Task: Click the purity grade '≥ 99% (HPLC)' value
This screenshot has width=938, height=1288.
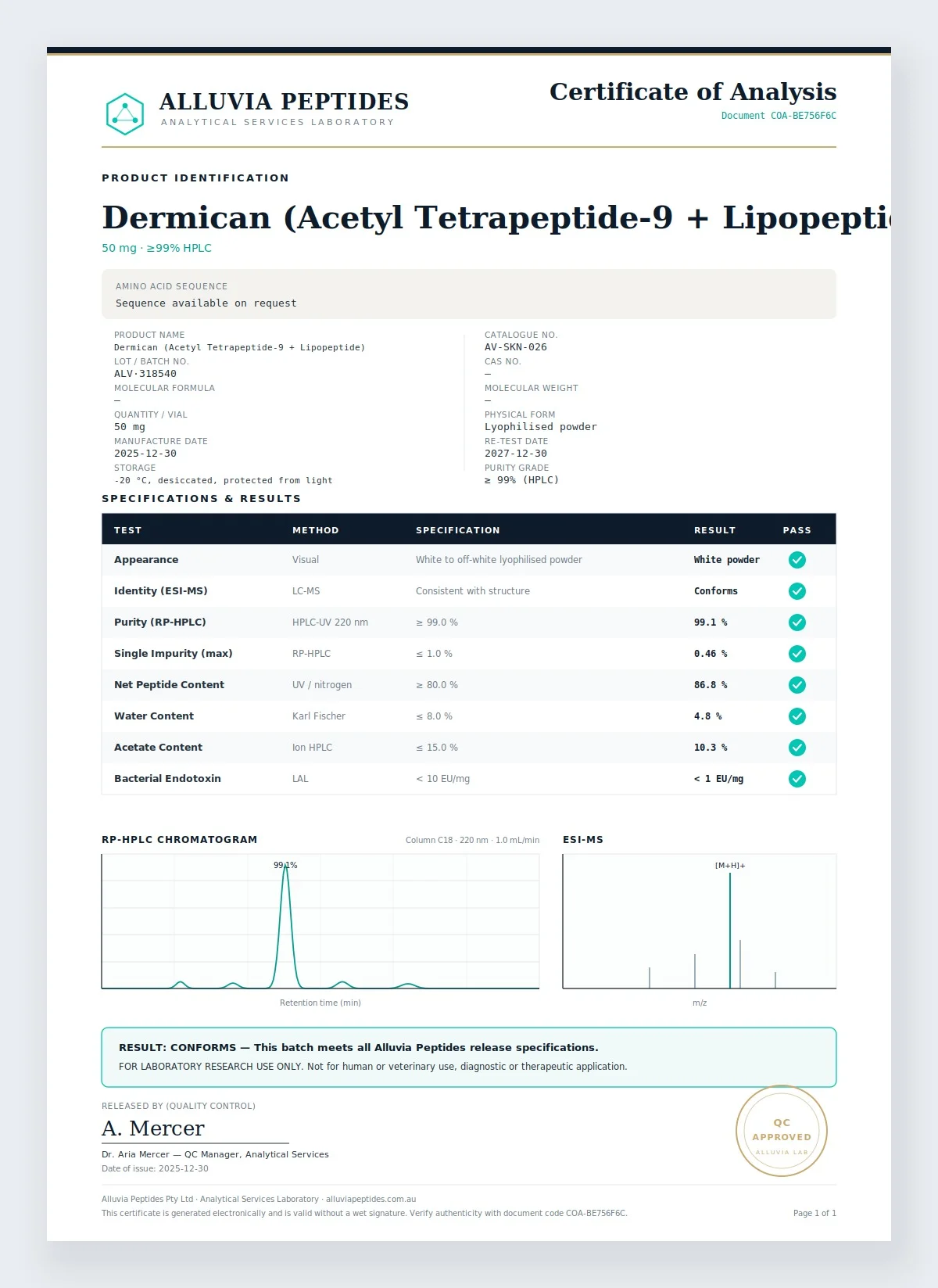Action: (x=522, y=480)
